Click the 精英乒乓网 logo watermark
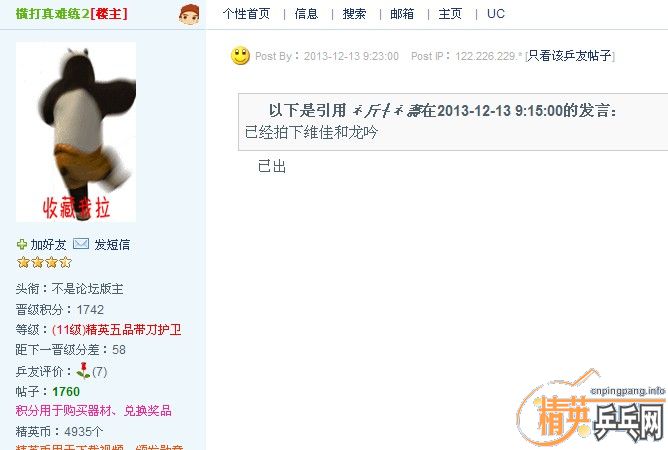 click(591, 407)
